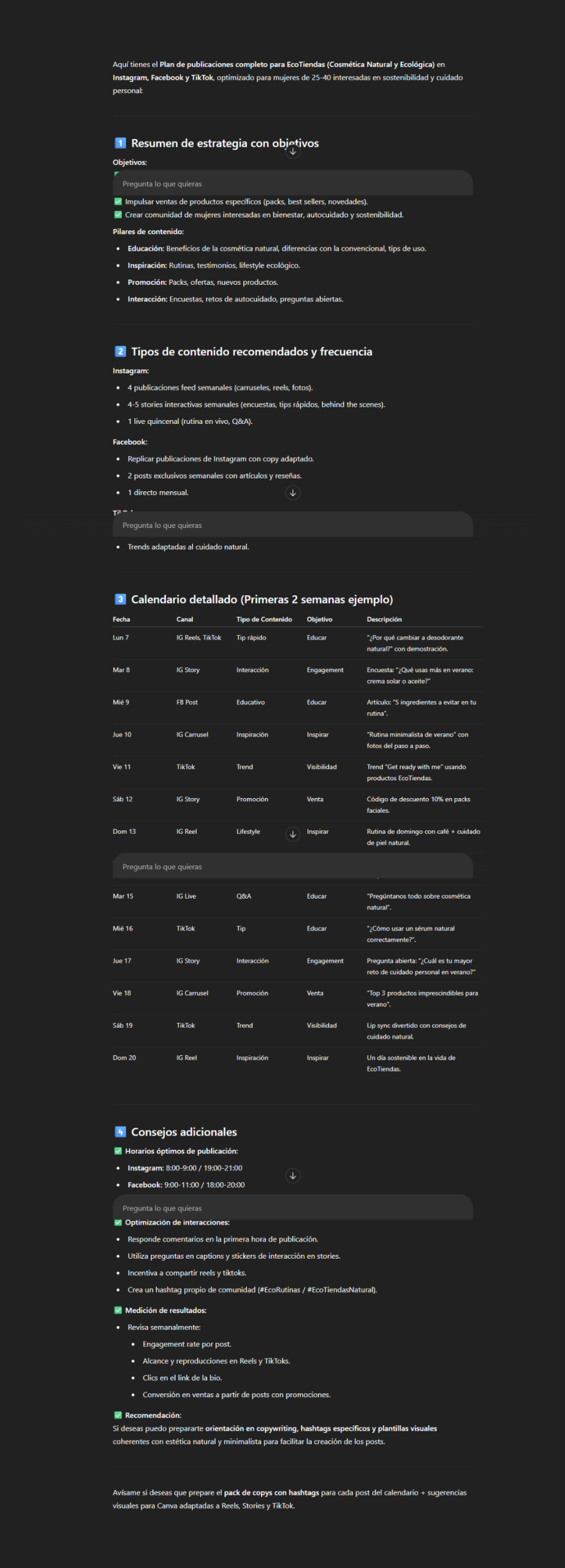Screen dimensions: 565x1568
Task: Click the number 4 icon beside Consejos adicionales
Action: pos(120,1132)
